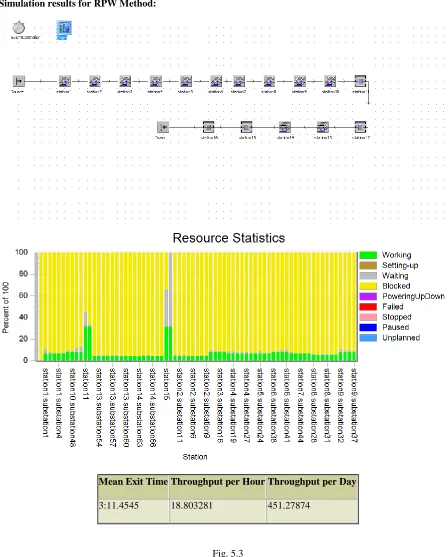Image resolution: width=448 pixels, height=557 pixels.
Task: Click the light blue Unplanned legend swatch
Action: (x=368, y=337)
